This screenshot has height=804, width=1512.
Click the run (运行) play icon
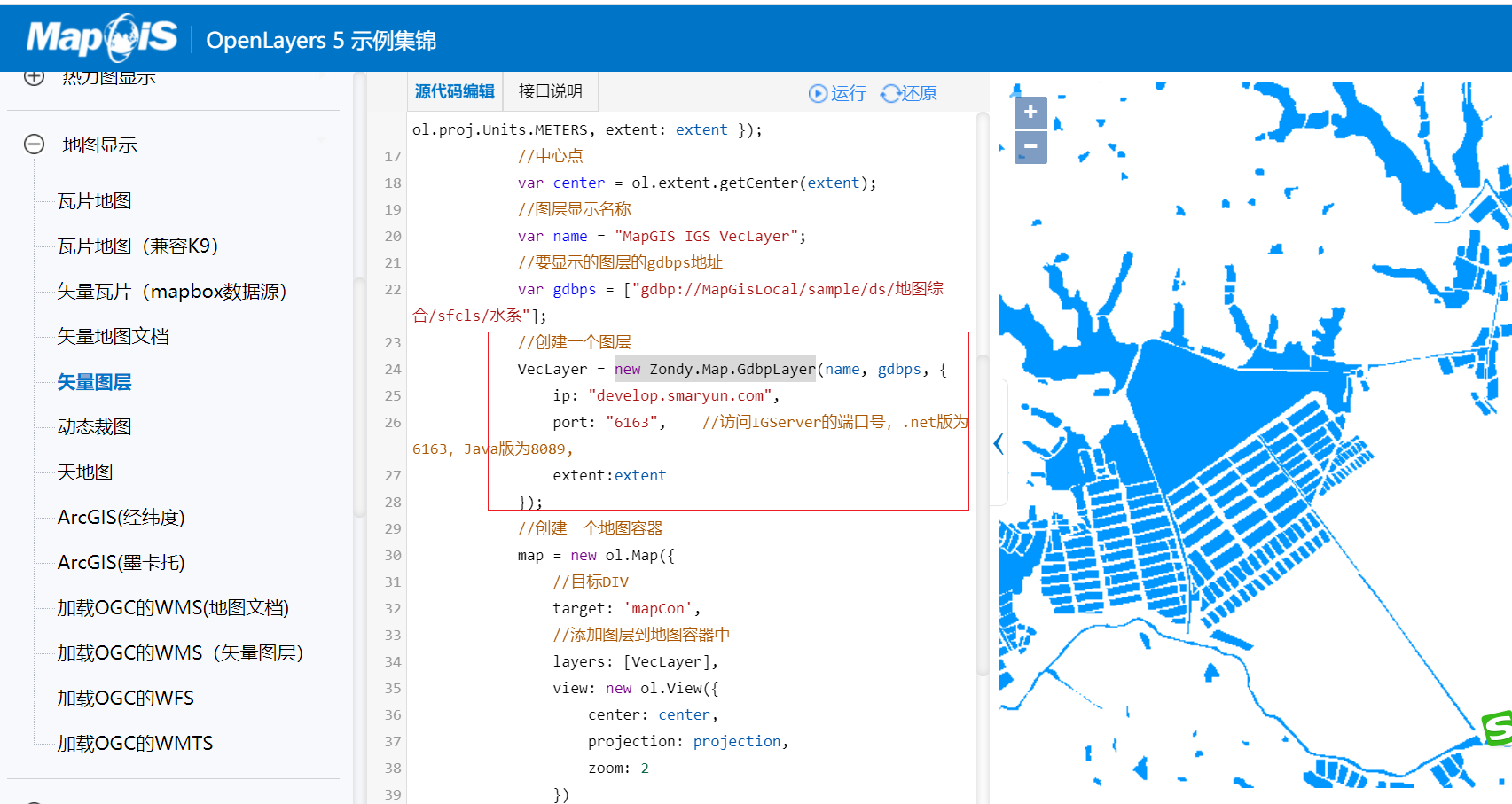point(817,93)
